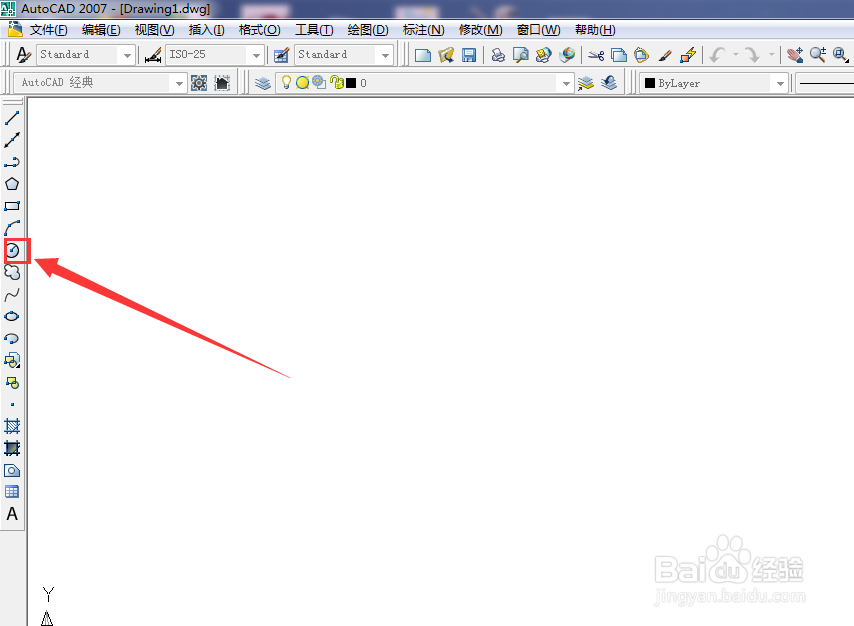Click the Insert Block tool
854x626 pixels.
[12, 360]
